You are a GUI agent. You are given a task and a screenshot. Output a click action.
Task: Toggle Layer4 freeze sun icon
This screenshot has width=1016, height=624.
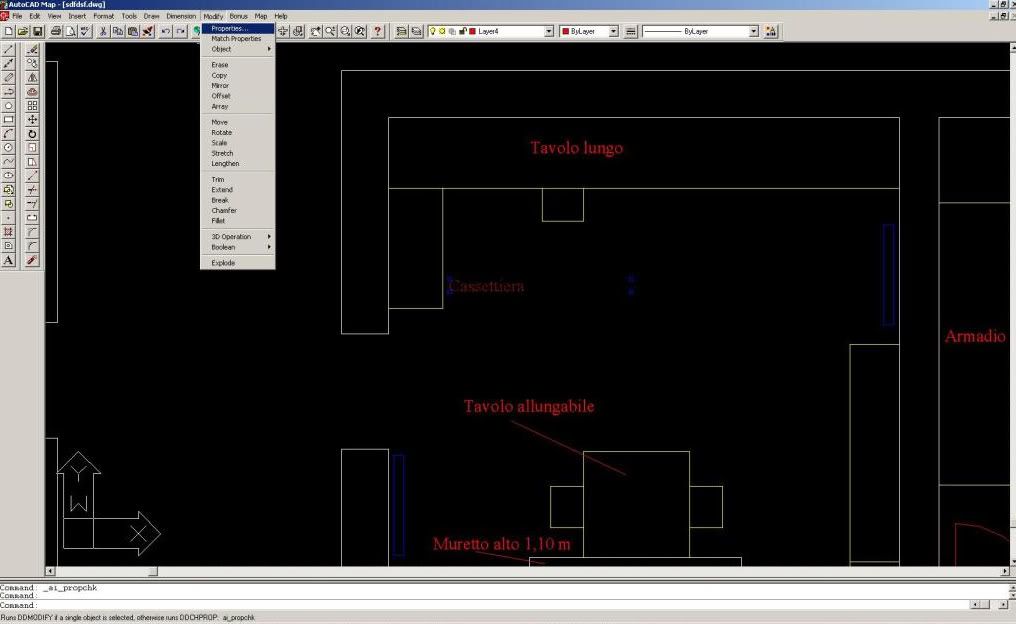[442, 31]
